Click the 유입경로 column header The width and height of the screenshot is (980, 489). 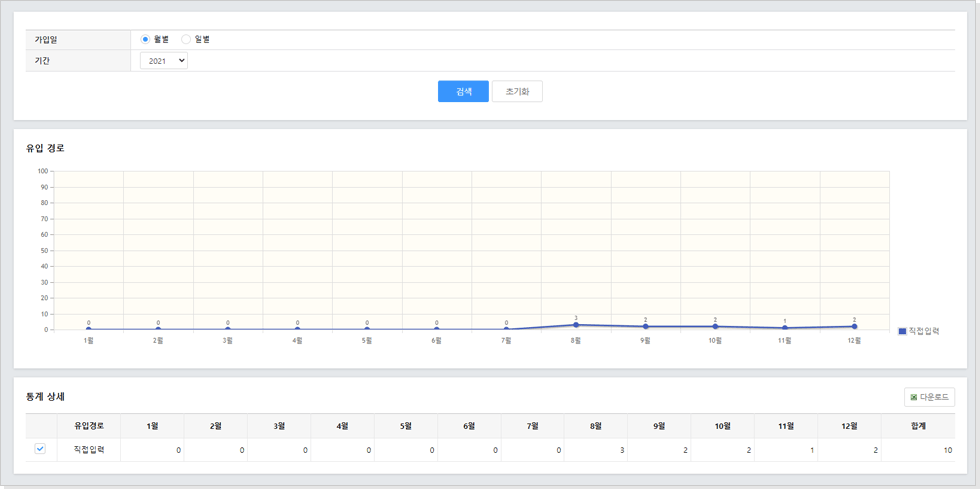[x=89, y=426]
